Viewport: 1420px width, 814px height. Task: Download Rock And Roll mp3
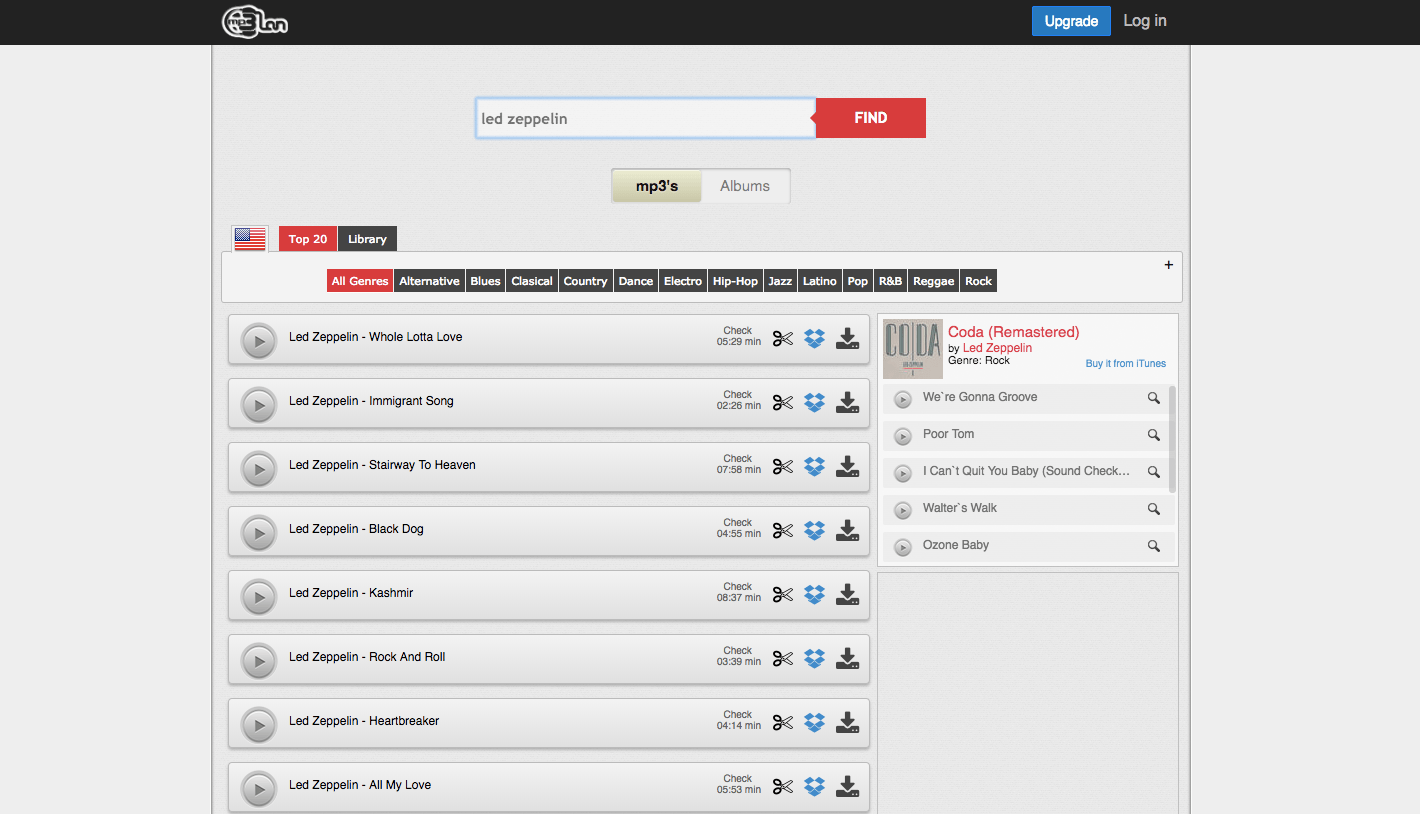pos(848,659)
